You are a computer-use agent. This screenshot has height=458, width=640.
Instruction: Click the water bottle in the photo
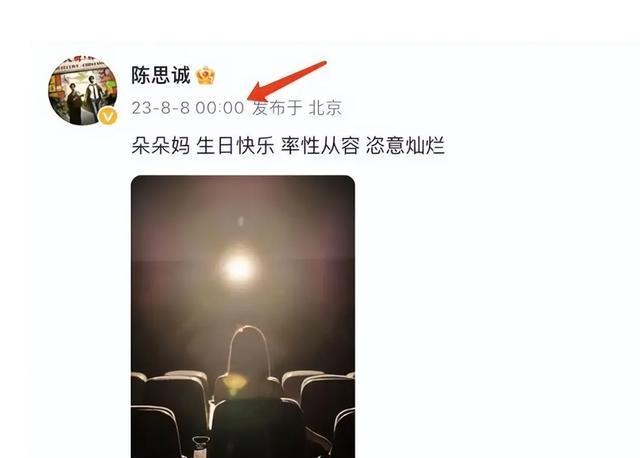tap(200, 447)
